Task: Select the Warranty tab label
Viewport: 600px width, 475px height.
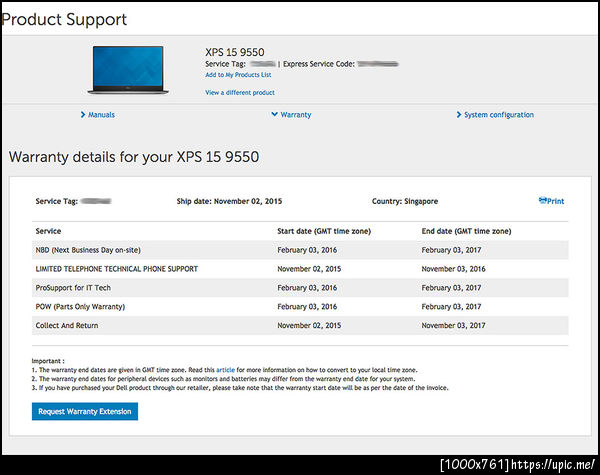Action: [296, 115]
